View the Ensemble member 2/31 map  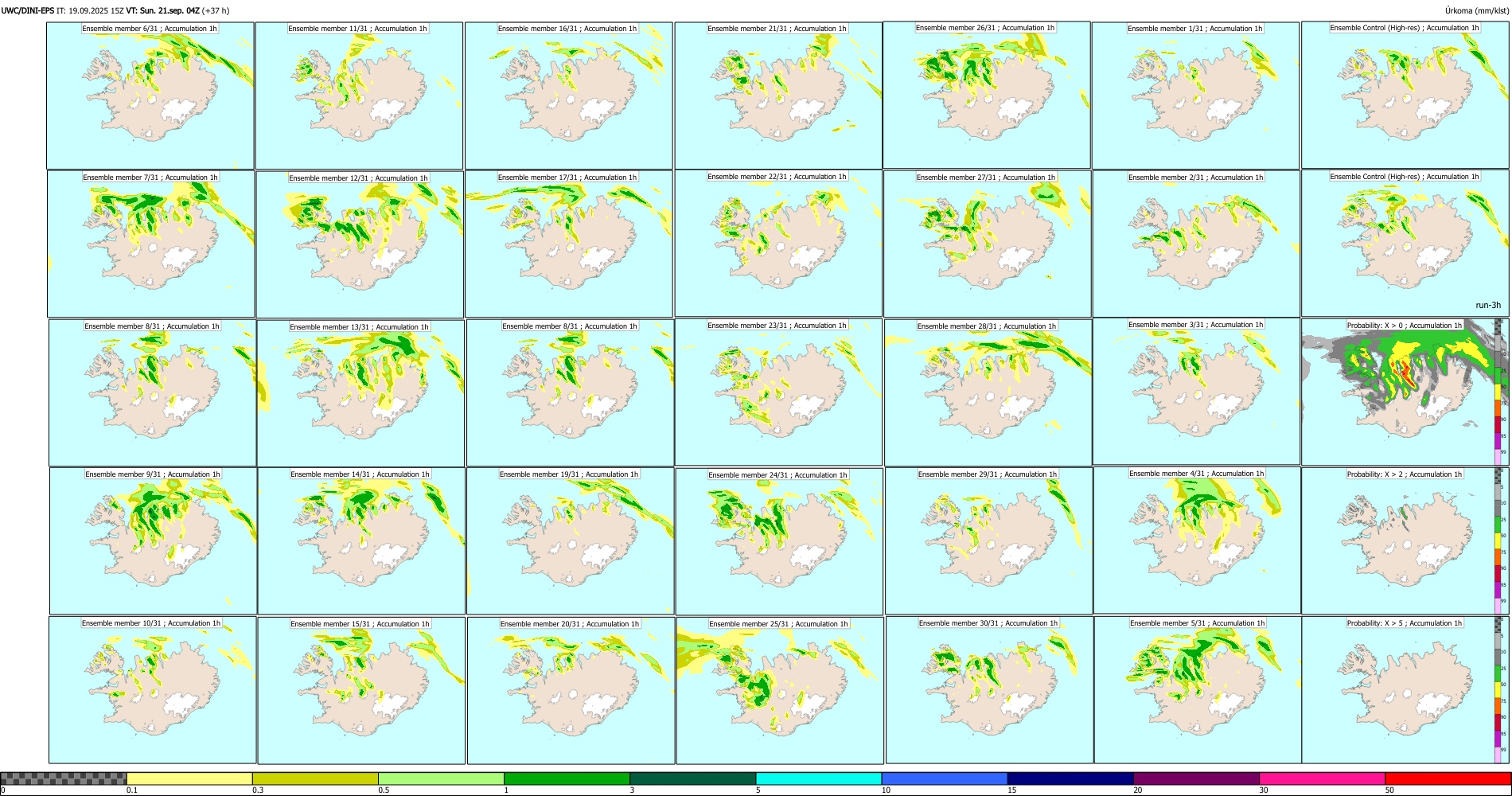point(1196,244)
